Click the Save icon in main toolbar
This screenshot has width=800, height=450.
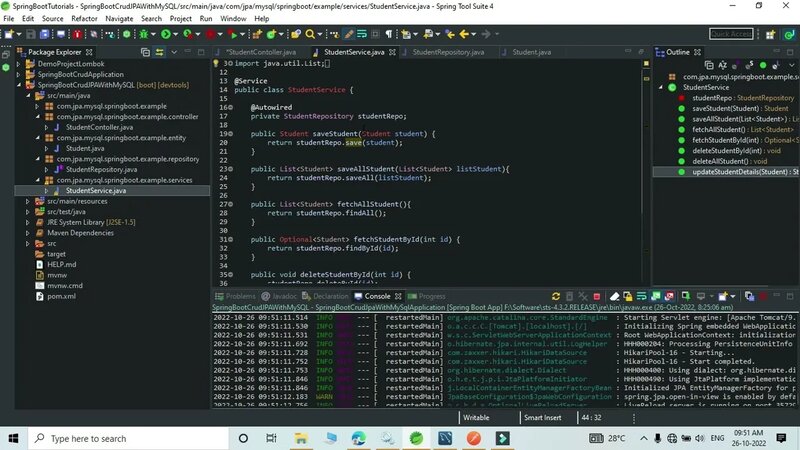point(31,34)
